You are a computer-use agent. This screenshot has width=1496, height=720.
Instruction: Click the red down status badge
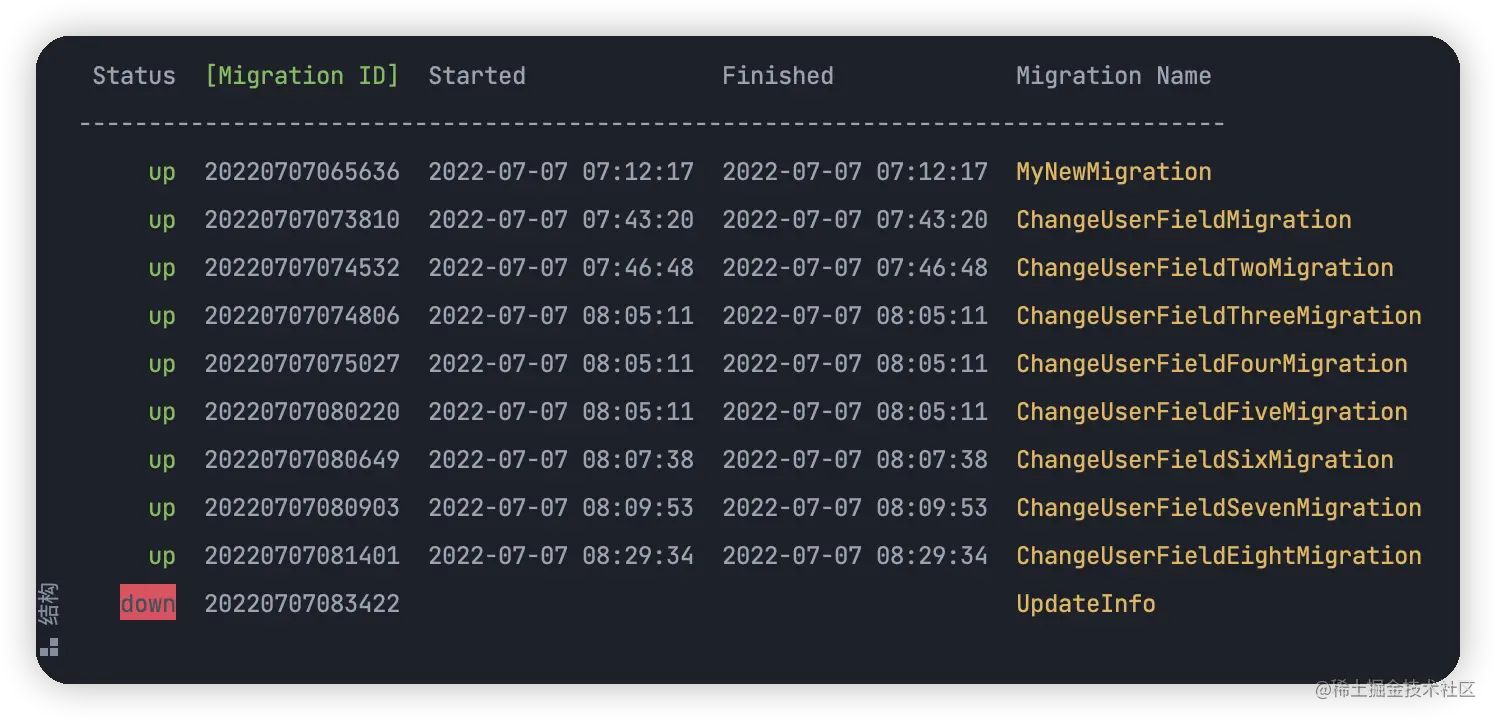click(148, 603)
